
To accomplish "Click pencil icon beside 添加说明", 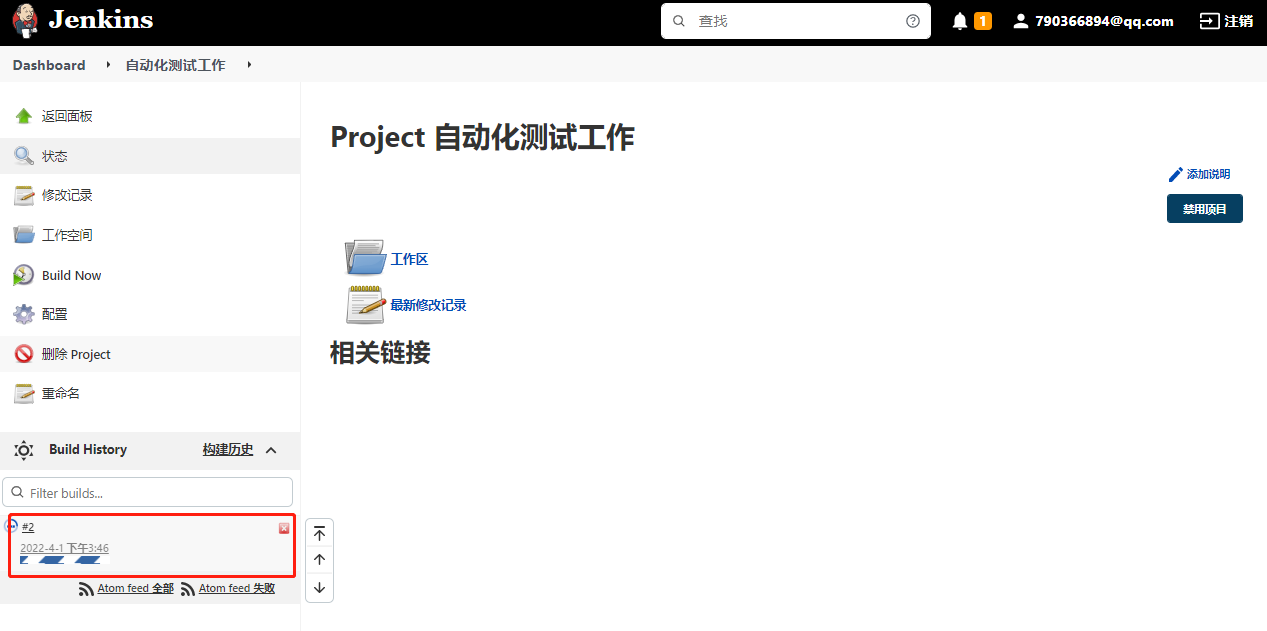I will (x=1176, y=174).
